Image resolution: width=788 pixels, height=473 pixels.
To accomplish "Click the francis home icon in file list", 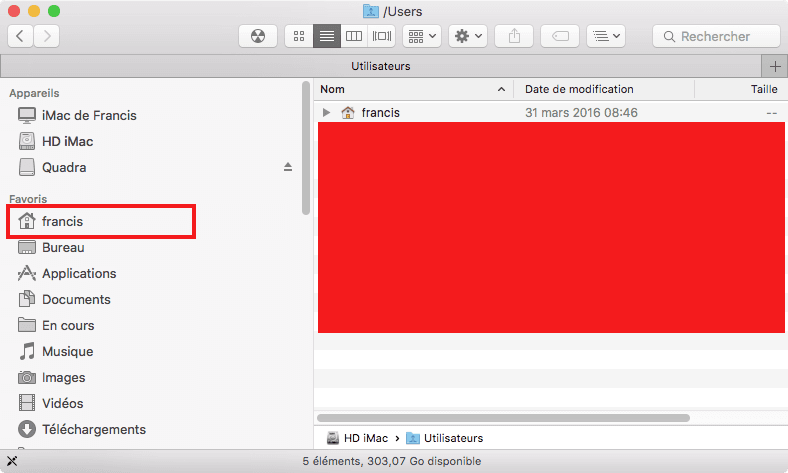I will 348,113.
